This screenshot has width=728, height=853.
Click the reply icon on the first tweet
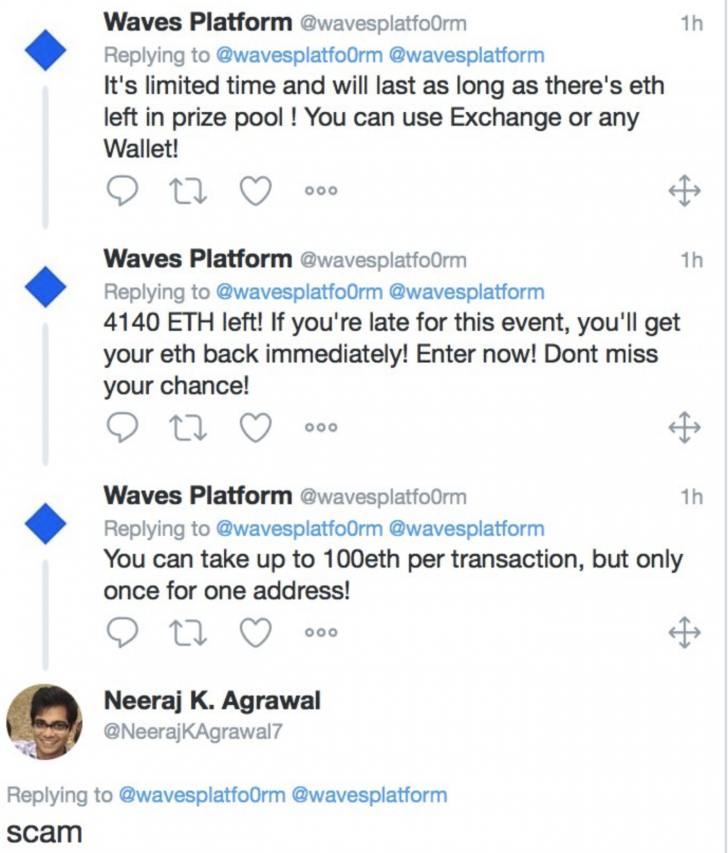tap(122, 189)
